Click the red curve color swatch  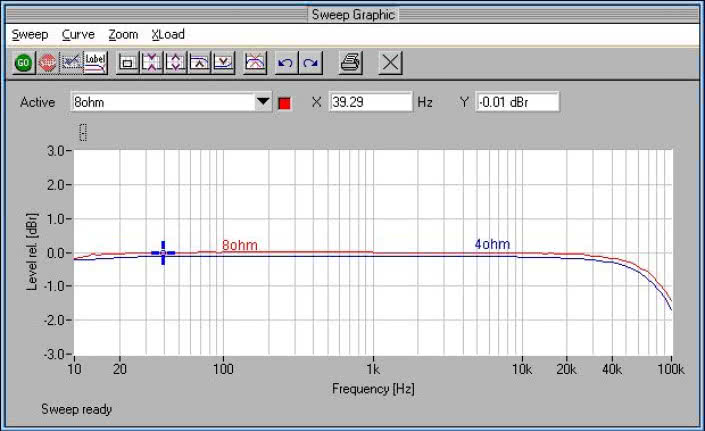(285, 103)
